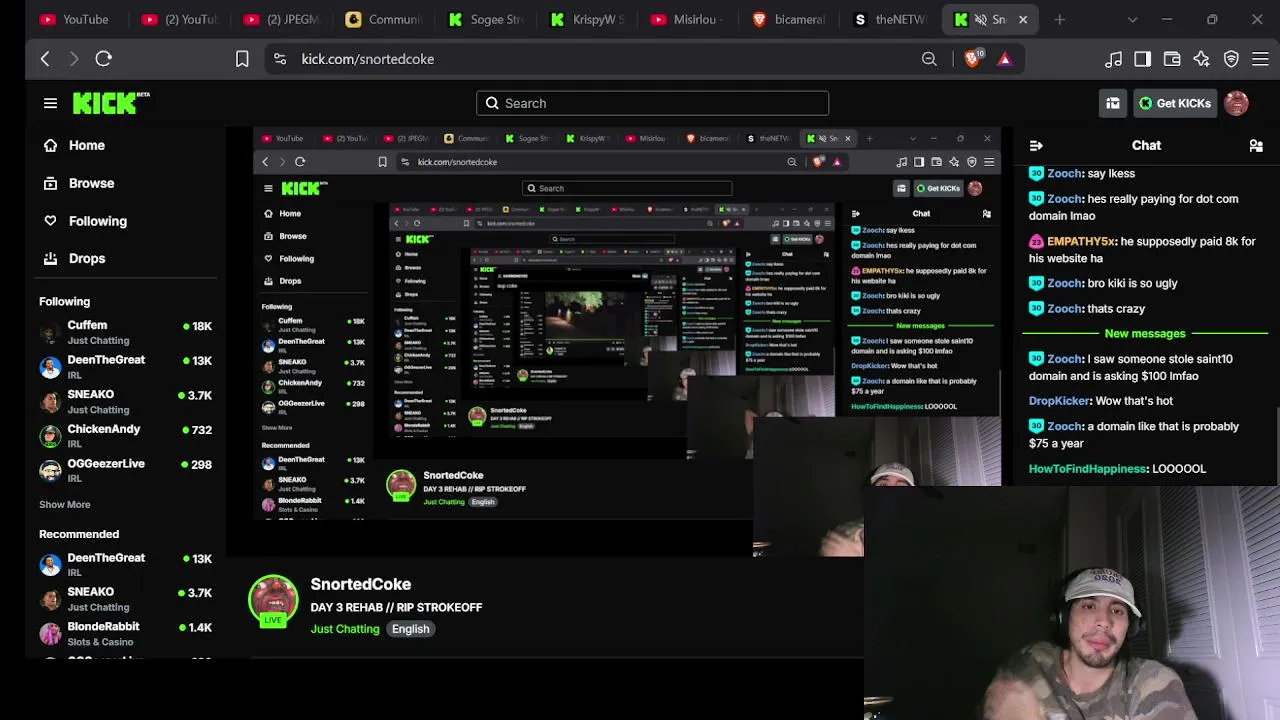This screenshot has width=1280, height=720.
Task: Click the zoom magnifier in address bar
Action: [929, 59]
